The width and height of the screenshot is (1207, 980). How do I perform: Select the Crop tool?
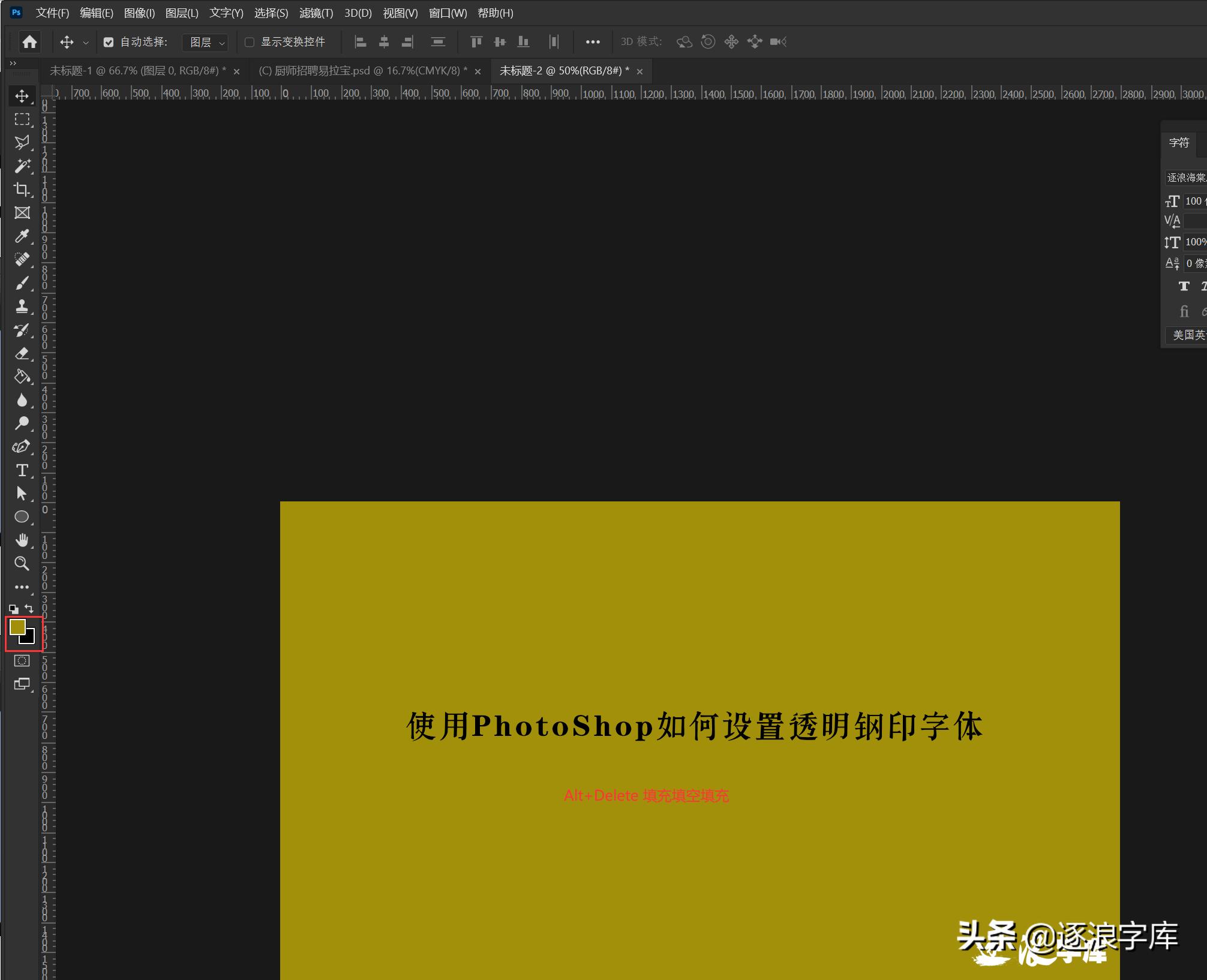pyautogui.click(x=22, y=190)
